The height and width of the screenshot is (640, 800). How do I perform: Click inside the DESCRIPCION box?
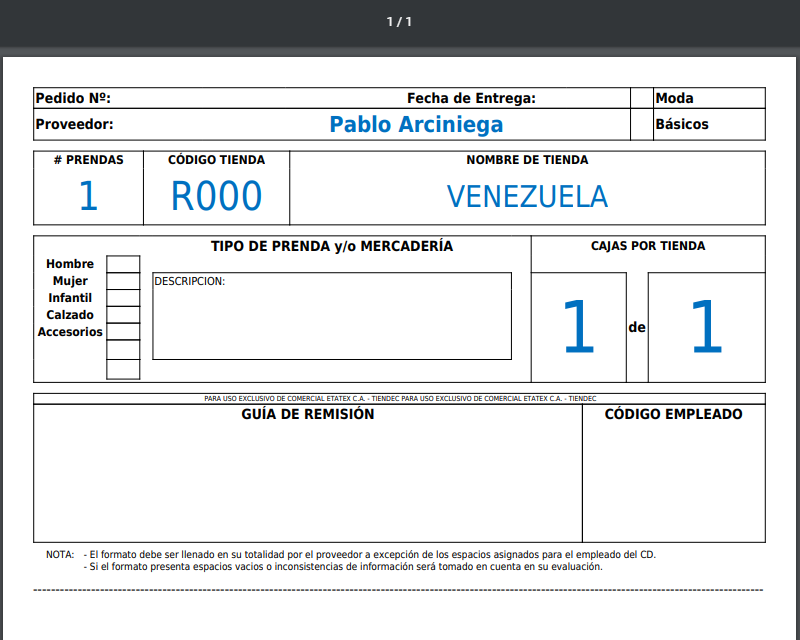(x=331, y=322)
